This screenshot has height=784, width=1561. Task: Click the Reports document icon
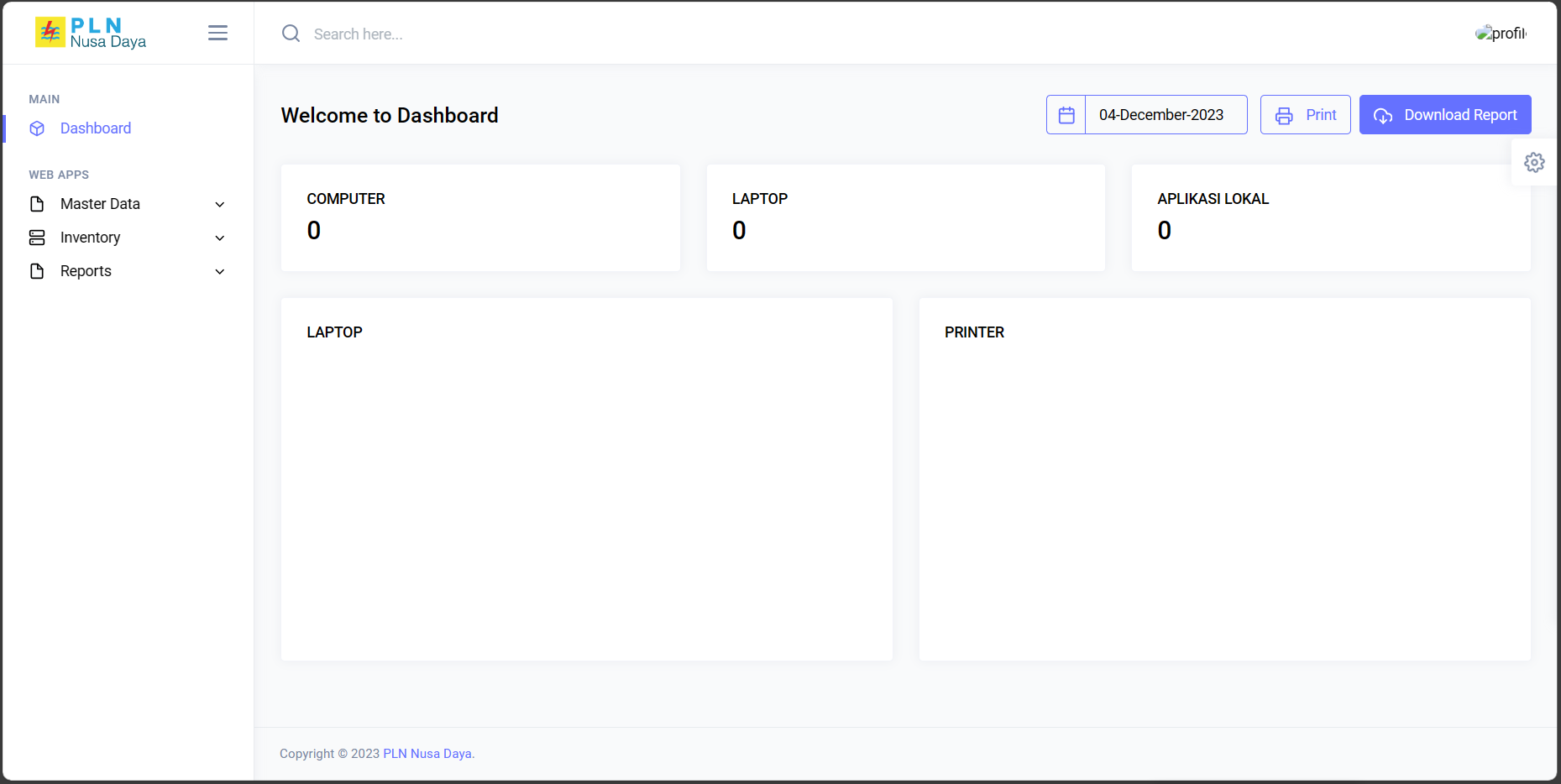37,271
